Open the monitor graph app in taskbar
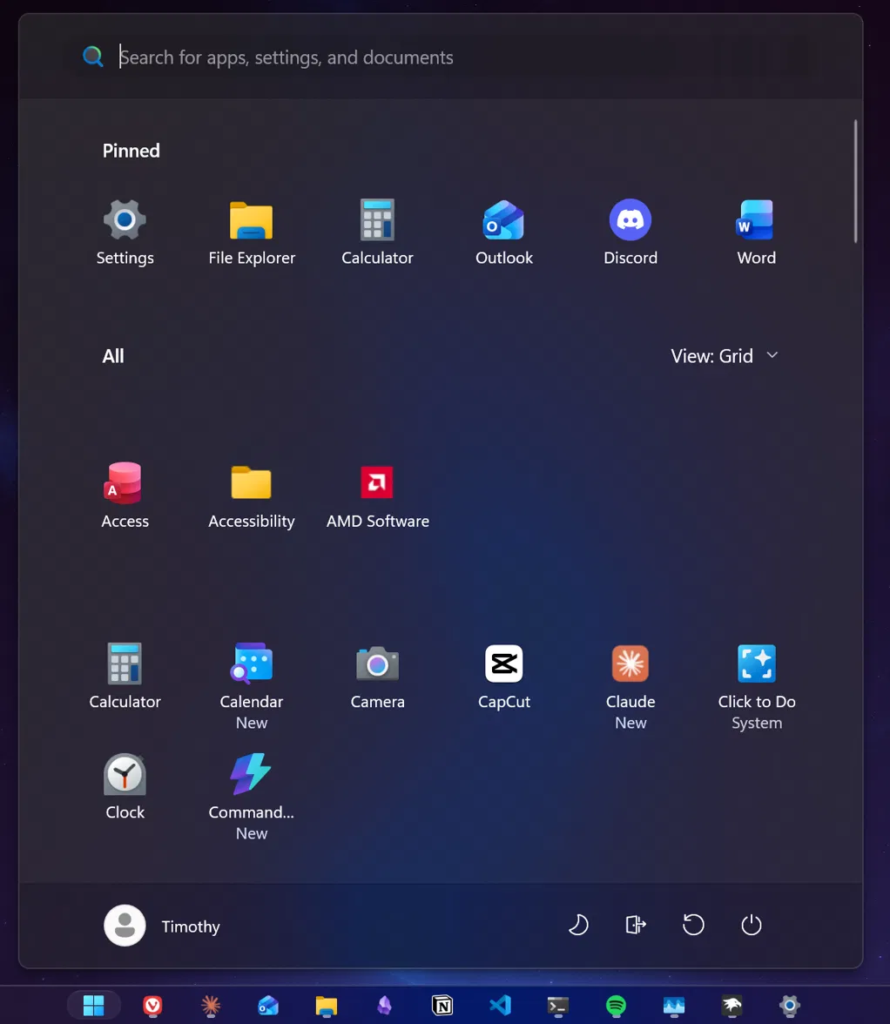The width and height of the screenshot is (890, 1024). point(674,1006)
